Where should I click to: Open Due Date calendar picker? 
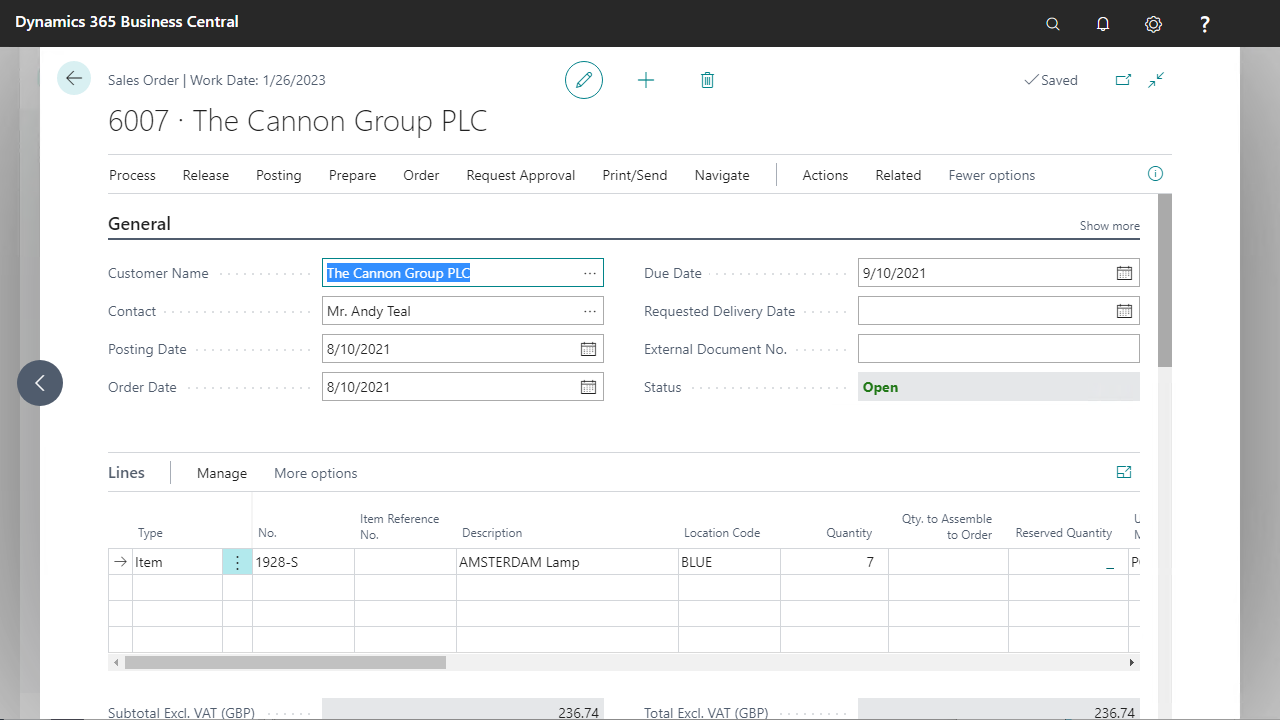(x=1124, y=273)
